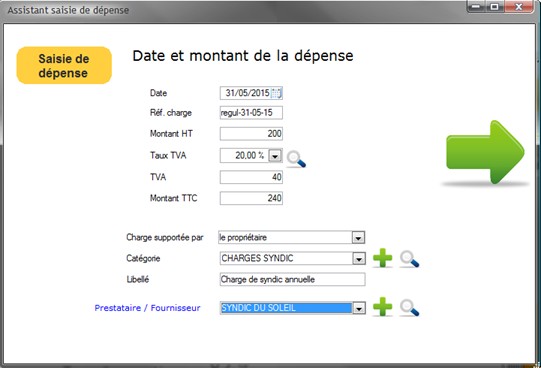Screen dimensions: 541x368
Task: Click the 'Catégorie' label
Action: click(143, 258)
